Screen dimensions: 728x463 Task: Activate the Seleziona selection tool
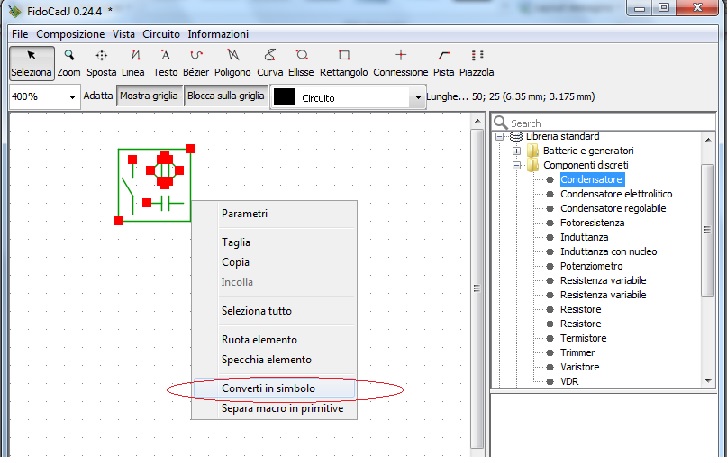(30, 62)
